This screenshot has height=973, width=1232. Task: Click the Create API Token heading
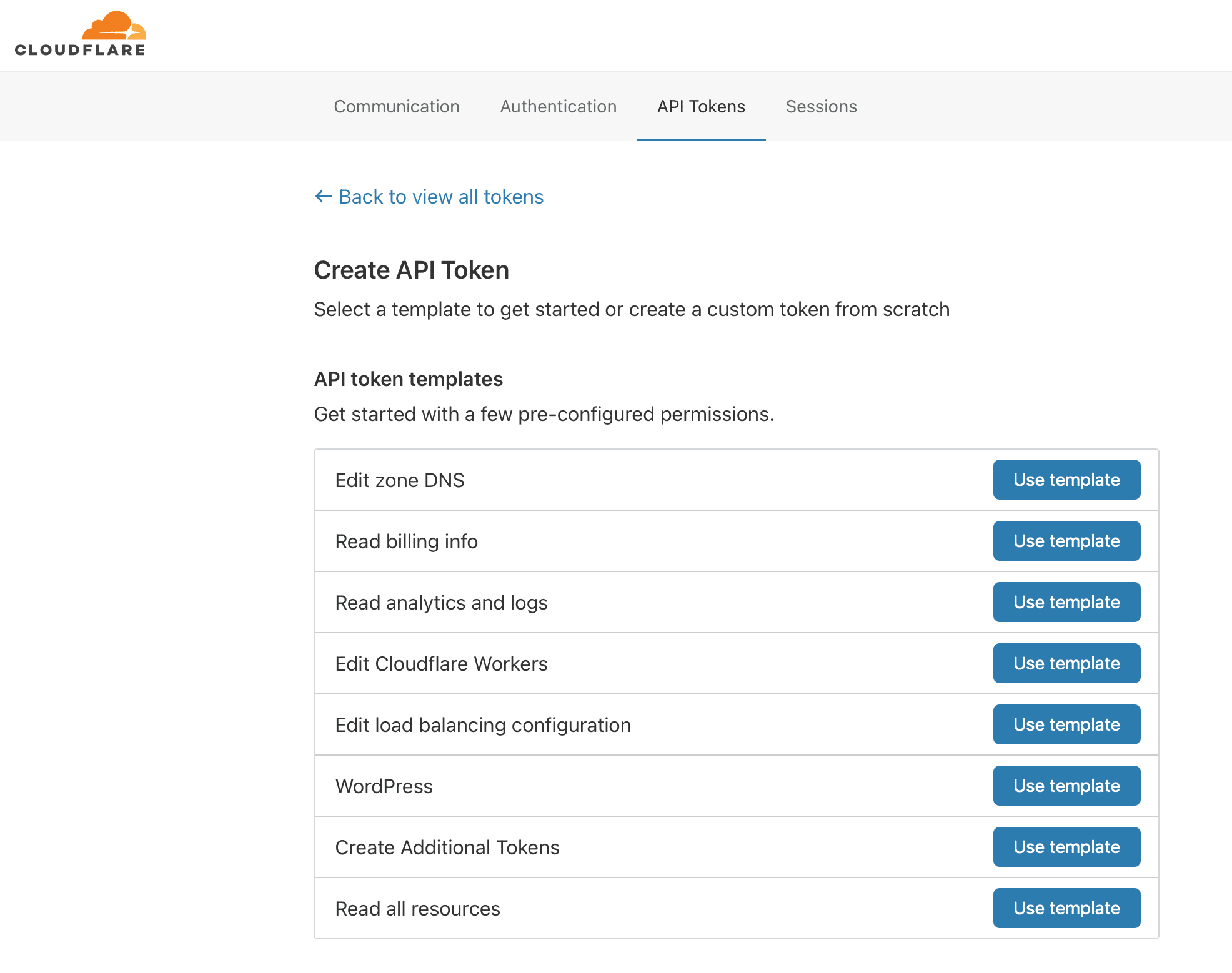411,270
